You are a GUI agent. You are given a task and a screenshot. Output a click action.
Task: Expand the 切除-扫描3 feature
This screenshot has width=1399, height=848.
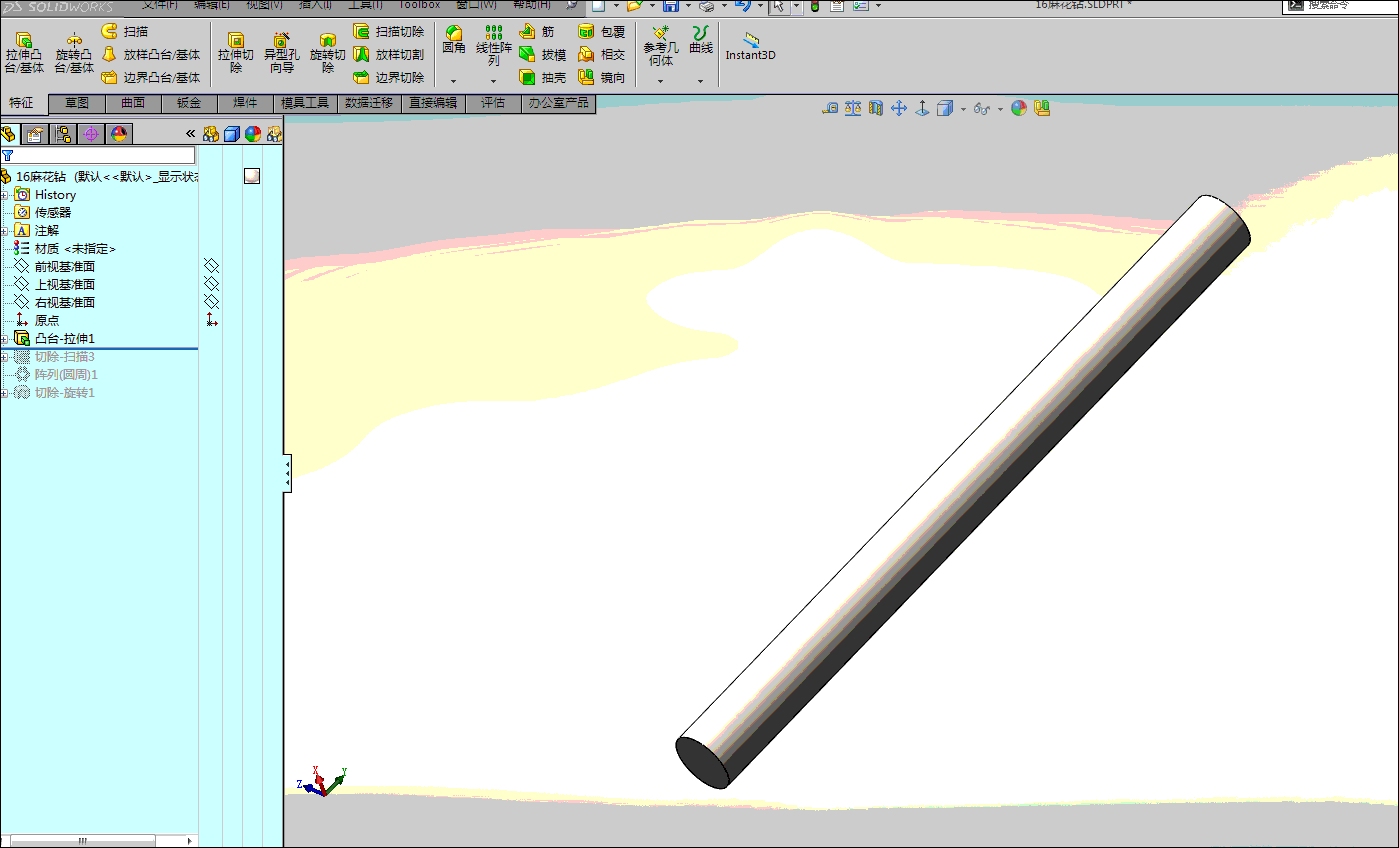[x=4, y=357]
